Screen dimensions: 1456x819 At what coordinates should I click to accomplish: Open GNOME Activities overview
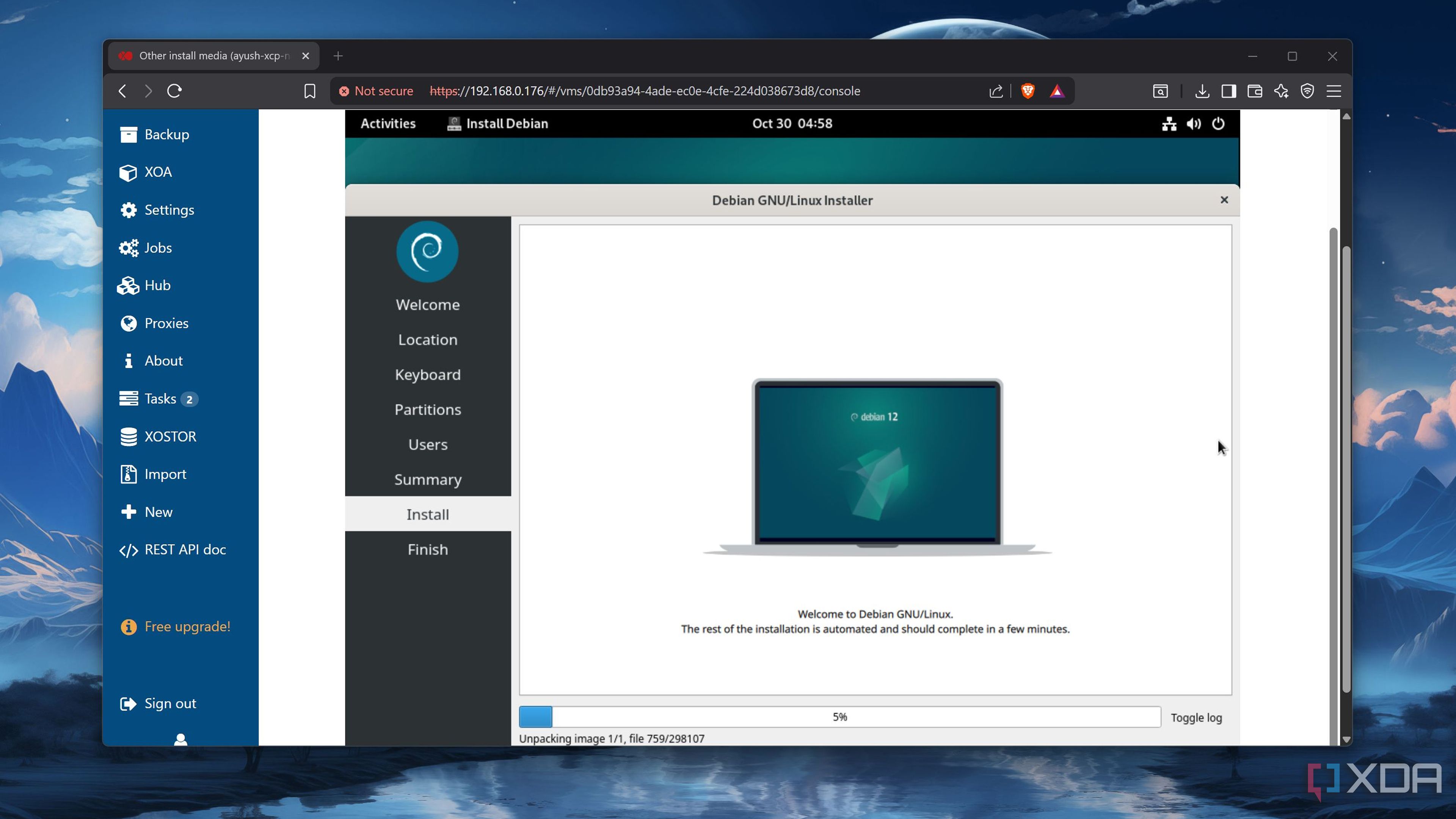[x=388, y=123]
